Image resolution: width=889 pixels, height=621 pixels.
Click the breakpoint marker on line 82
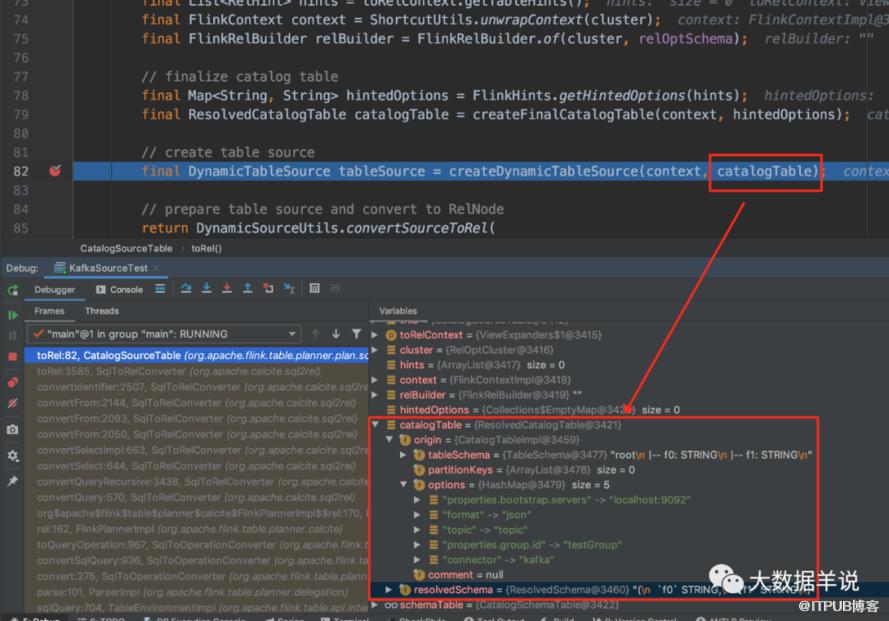coord(55,171)
